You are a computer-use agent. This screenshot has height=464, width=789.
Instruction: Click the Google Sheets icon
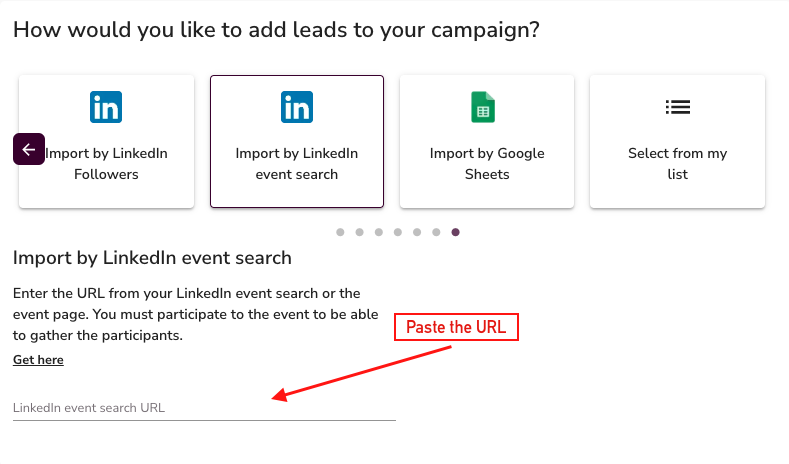484,107
